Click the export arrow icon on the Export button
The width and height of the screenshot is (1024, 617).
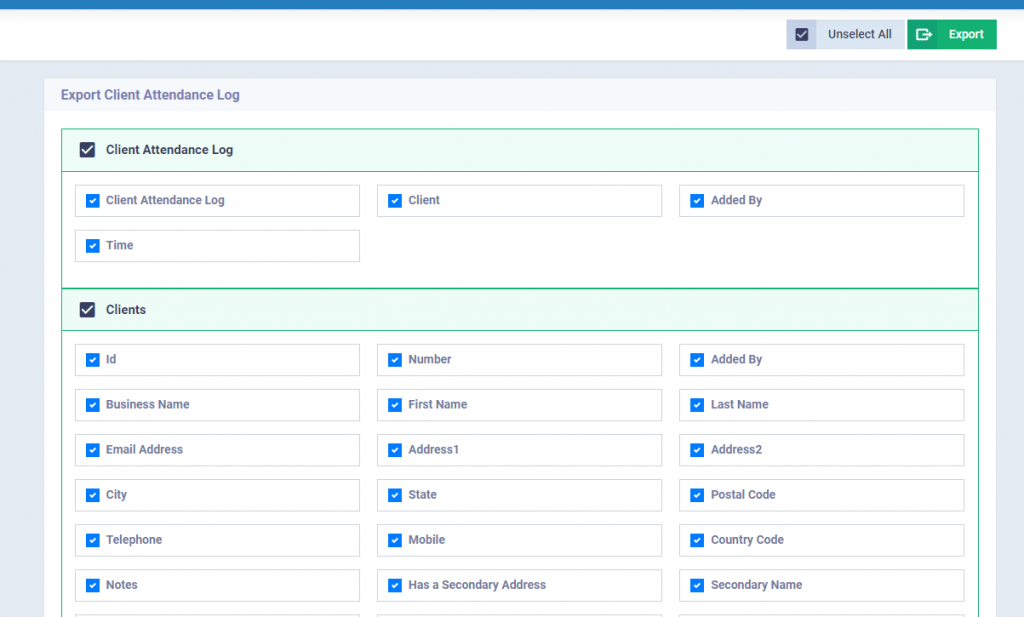pyautogui.click(x=926, y=33)
